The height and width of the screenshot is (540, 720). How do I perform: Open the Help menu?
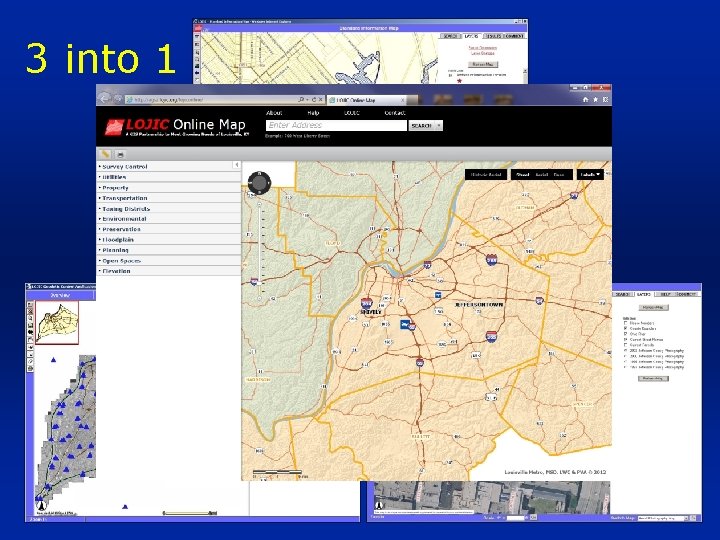pyautogui.click(x=313, y=112)
